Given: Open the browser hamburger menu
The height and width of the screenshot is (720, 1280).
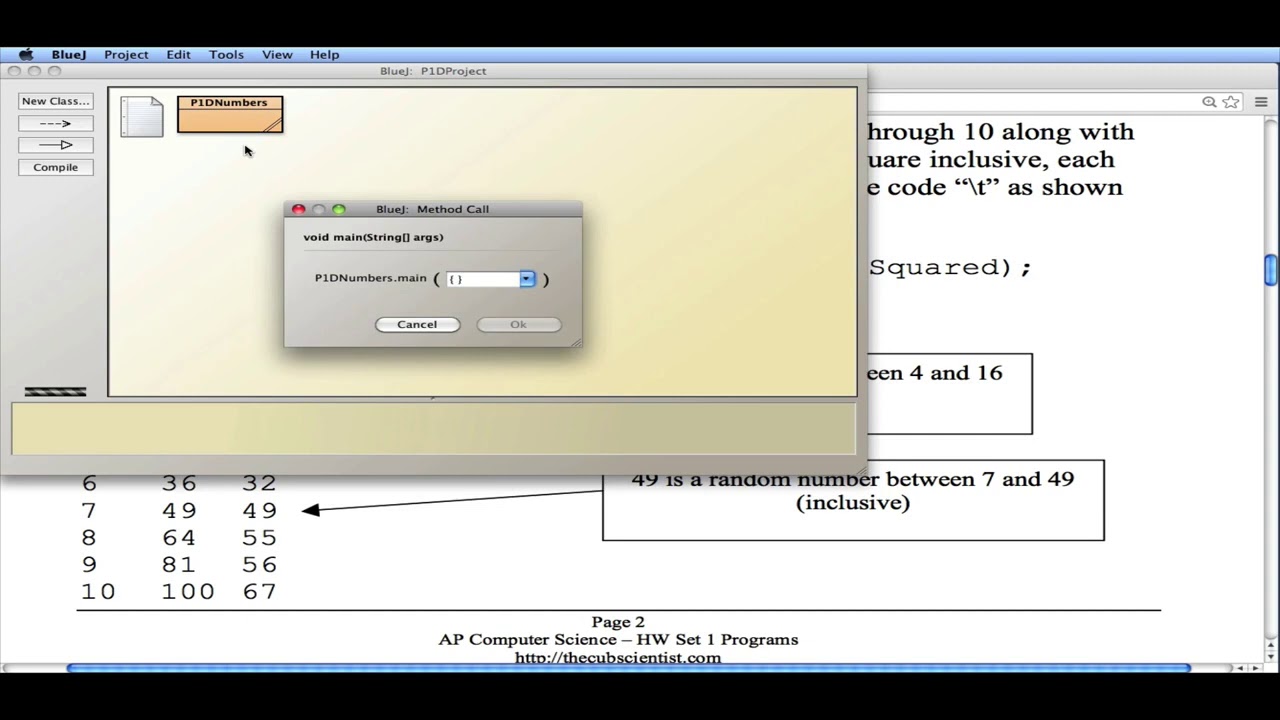Looking at the screenshot, I should [x=1261, y=102].
